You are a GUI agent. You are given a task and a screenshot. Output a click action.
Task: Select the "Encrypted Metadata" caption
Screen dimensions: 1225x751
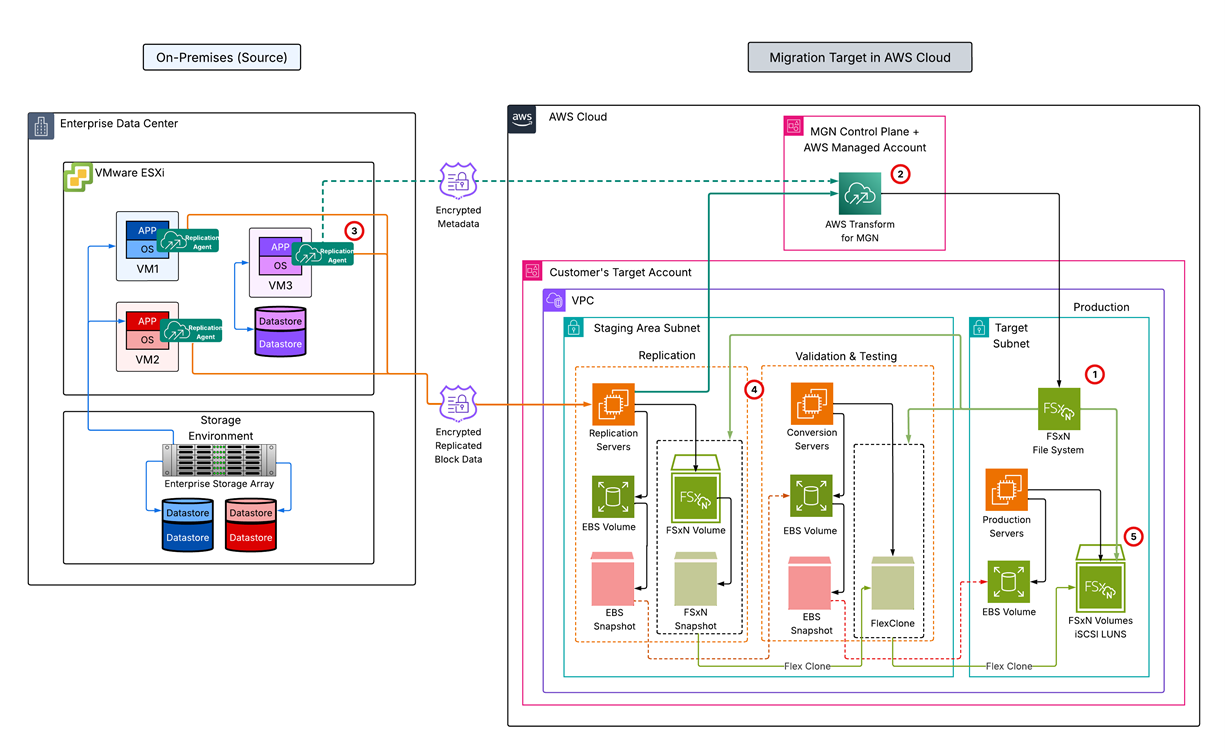(458, 217)
